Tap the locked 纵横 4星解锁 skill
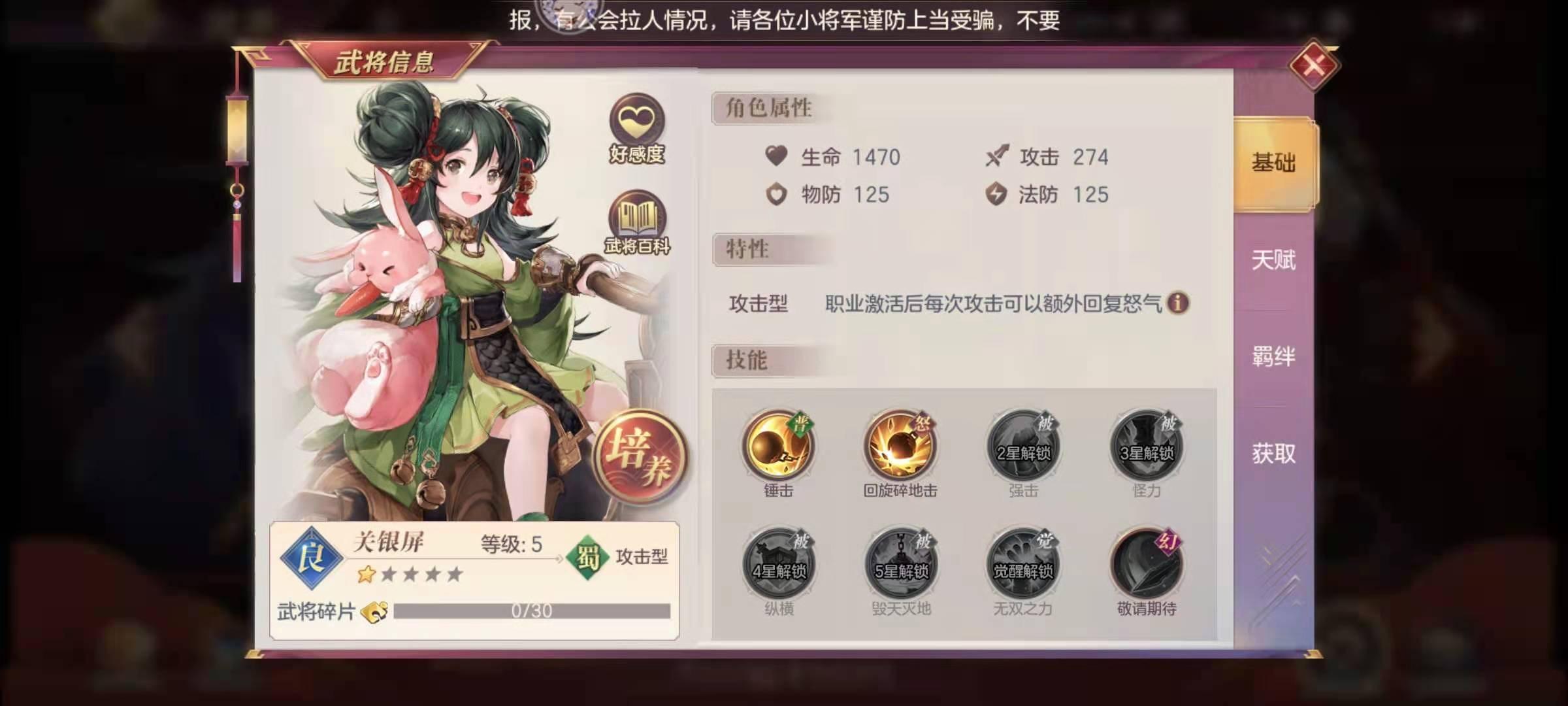1568x706 pixels. 778,565
